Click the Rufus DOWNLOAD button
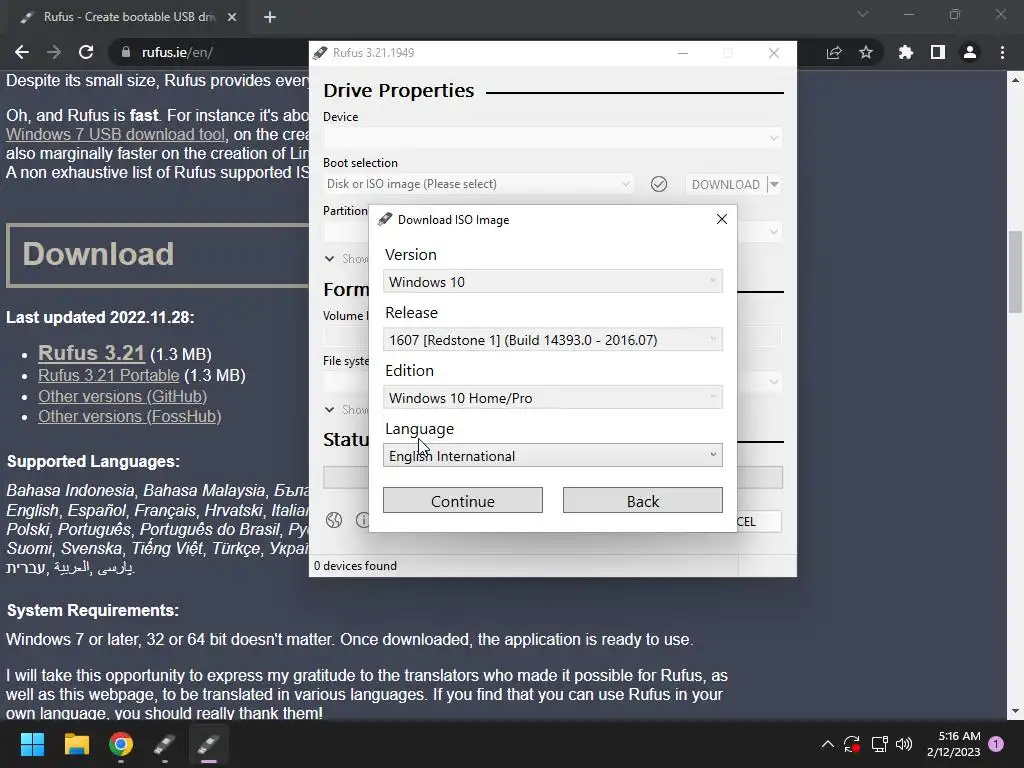The height and width of the screenshot is (768, 1024). coord(726,184)
